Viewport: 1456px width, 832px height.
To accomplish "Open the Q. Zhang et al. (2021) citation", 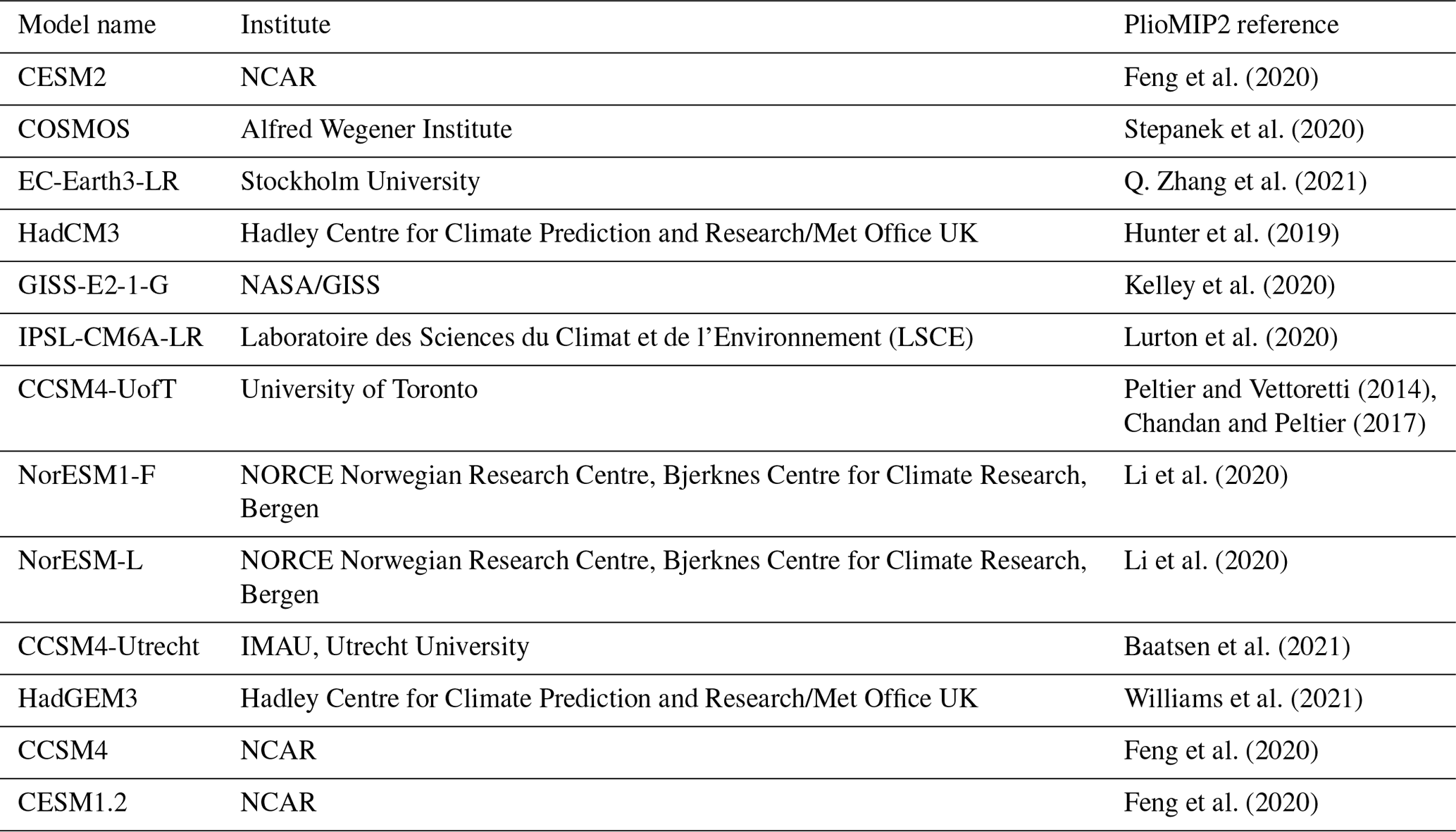I will [x=1245, y=181].
